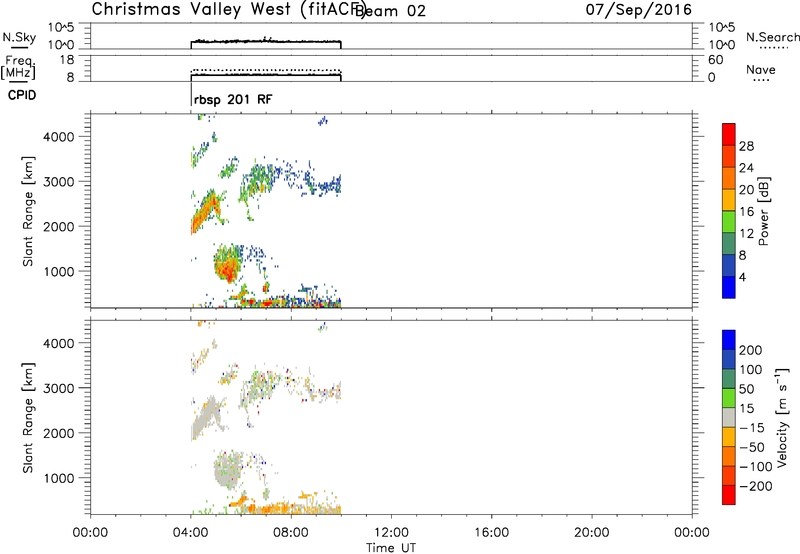The height and width of the screenshot is (554, 800).
Task: Click the 'CPID' row label
Action: coord(22,95)
